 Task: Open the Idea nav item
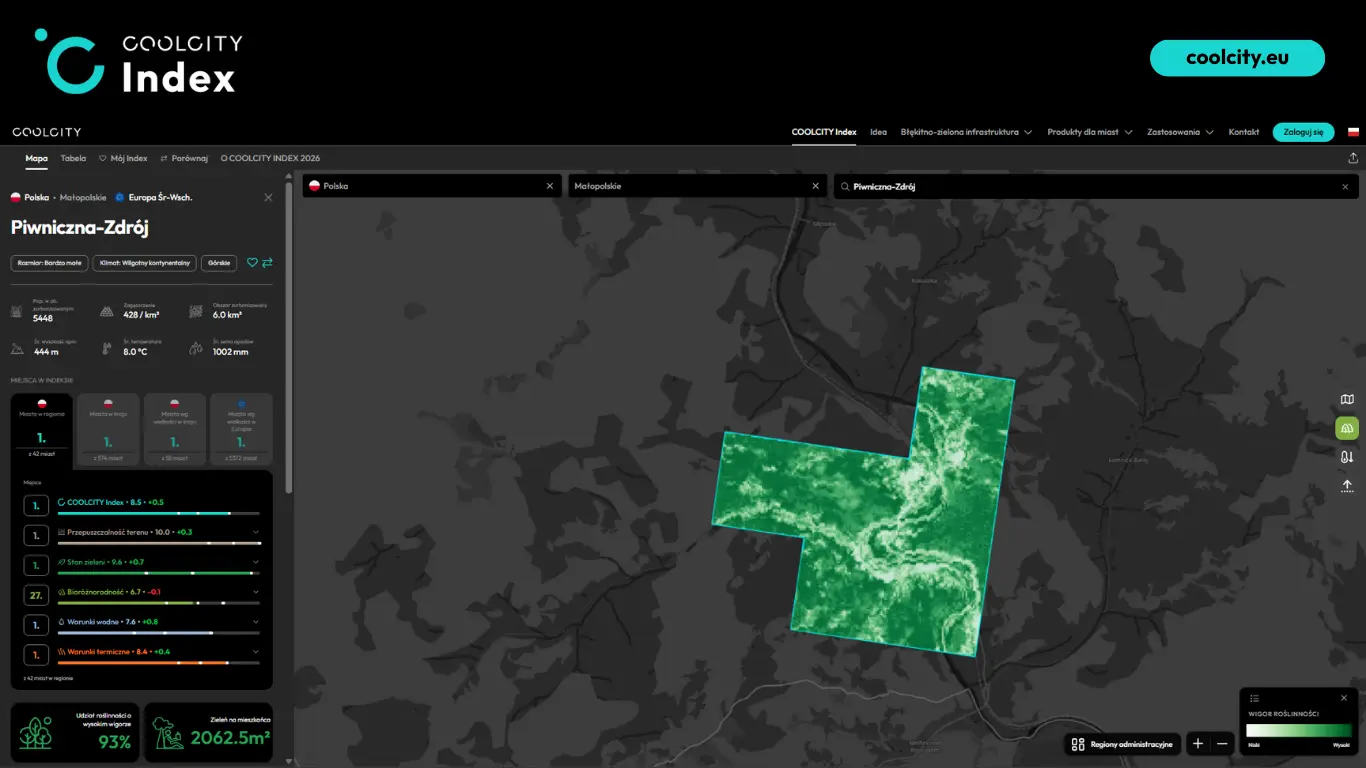coord(878,132)
